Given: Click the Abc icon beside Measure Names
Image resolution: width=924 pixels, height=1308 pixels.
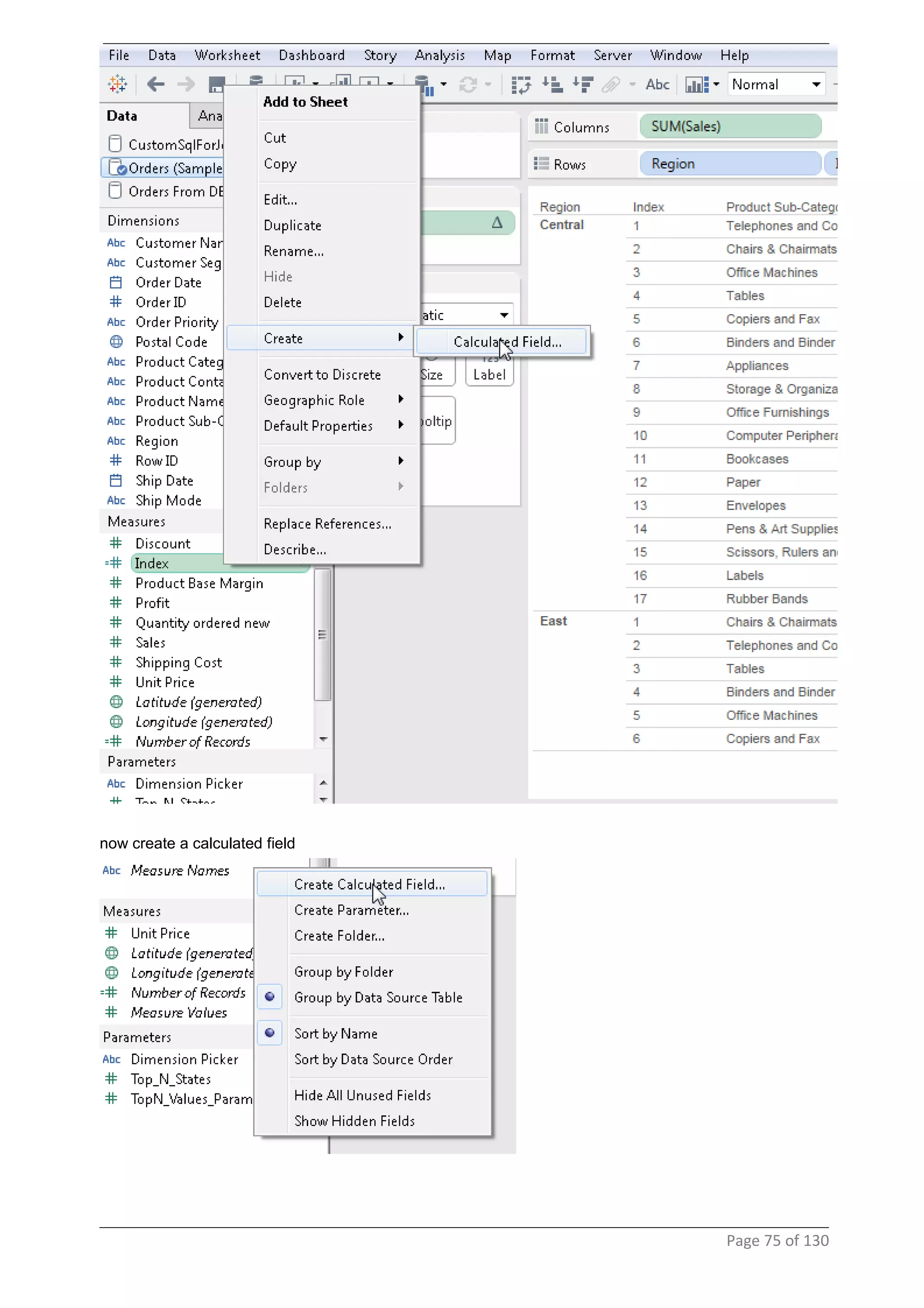Looking at the screenshot, I should [111, 870].
